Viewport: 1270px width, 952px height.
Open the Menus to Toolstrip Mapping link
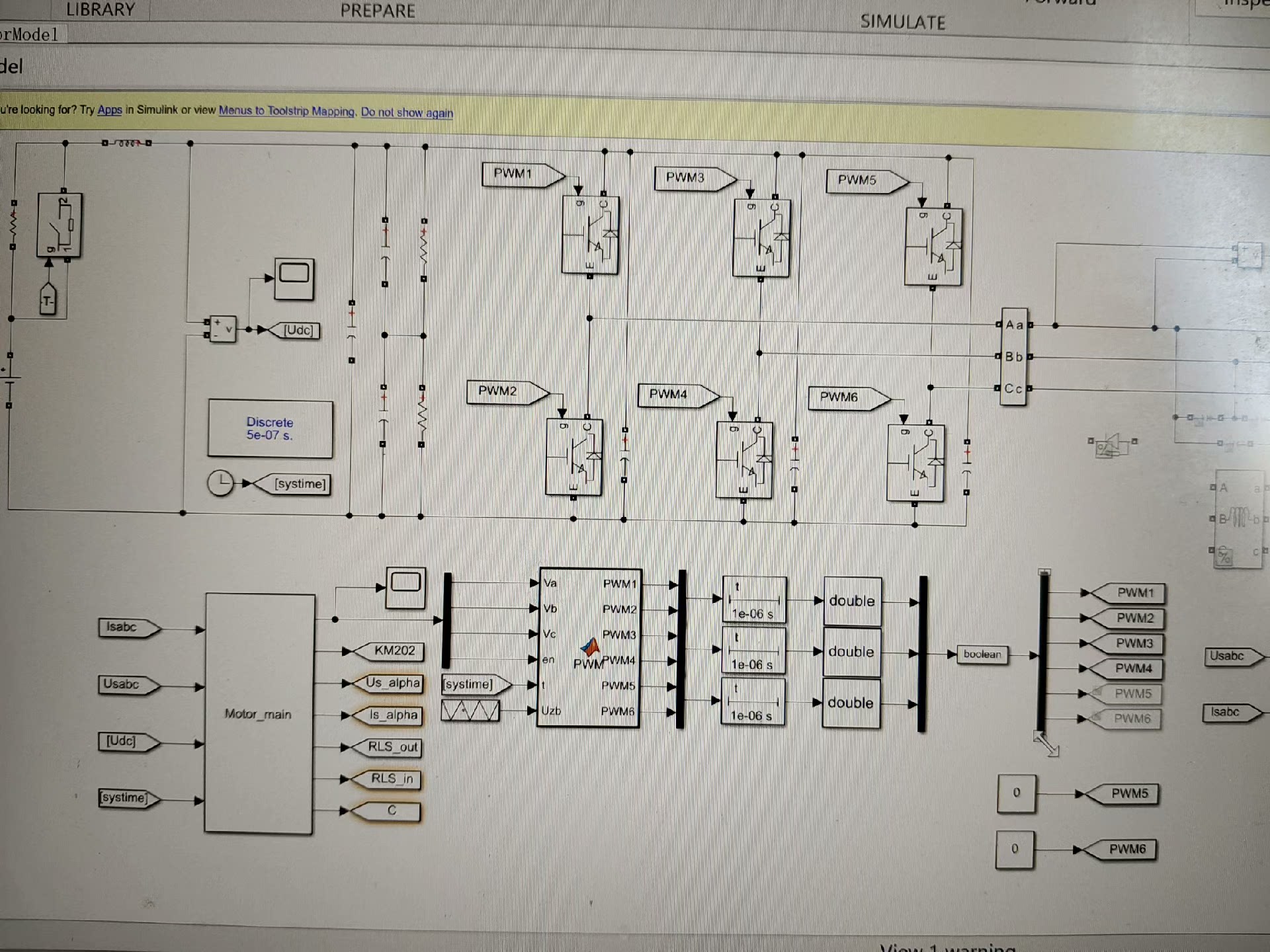pos(286,111)
